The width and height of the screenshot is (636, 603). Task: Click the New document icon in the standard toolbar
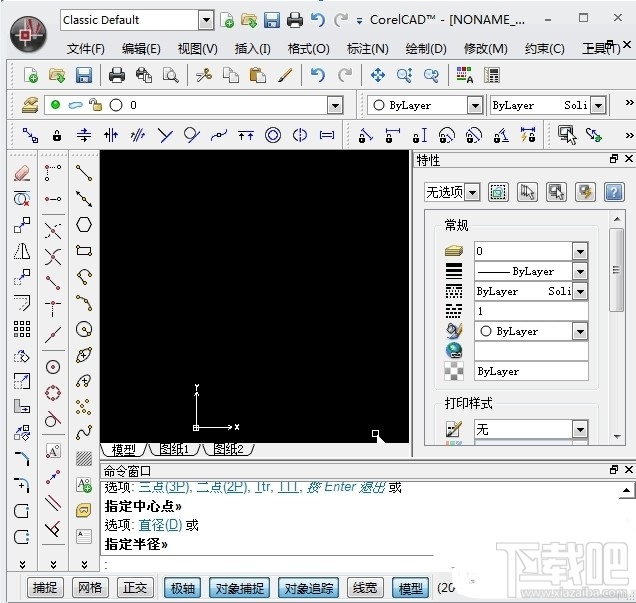pos(31,75)
